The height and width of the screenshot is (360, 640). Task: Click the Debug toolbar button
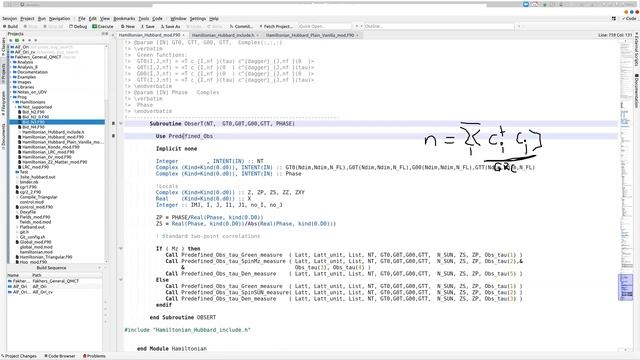point(78,27)
